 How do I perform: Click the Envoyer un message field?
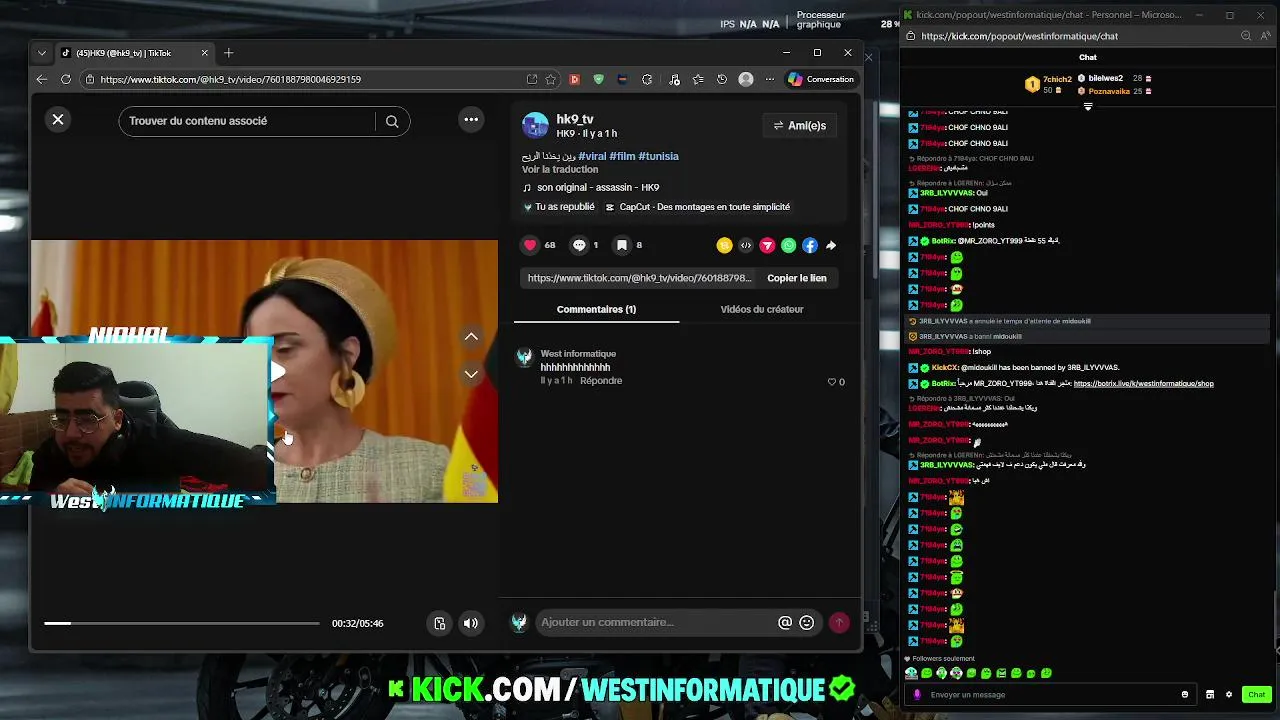point(1050,695)
